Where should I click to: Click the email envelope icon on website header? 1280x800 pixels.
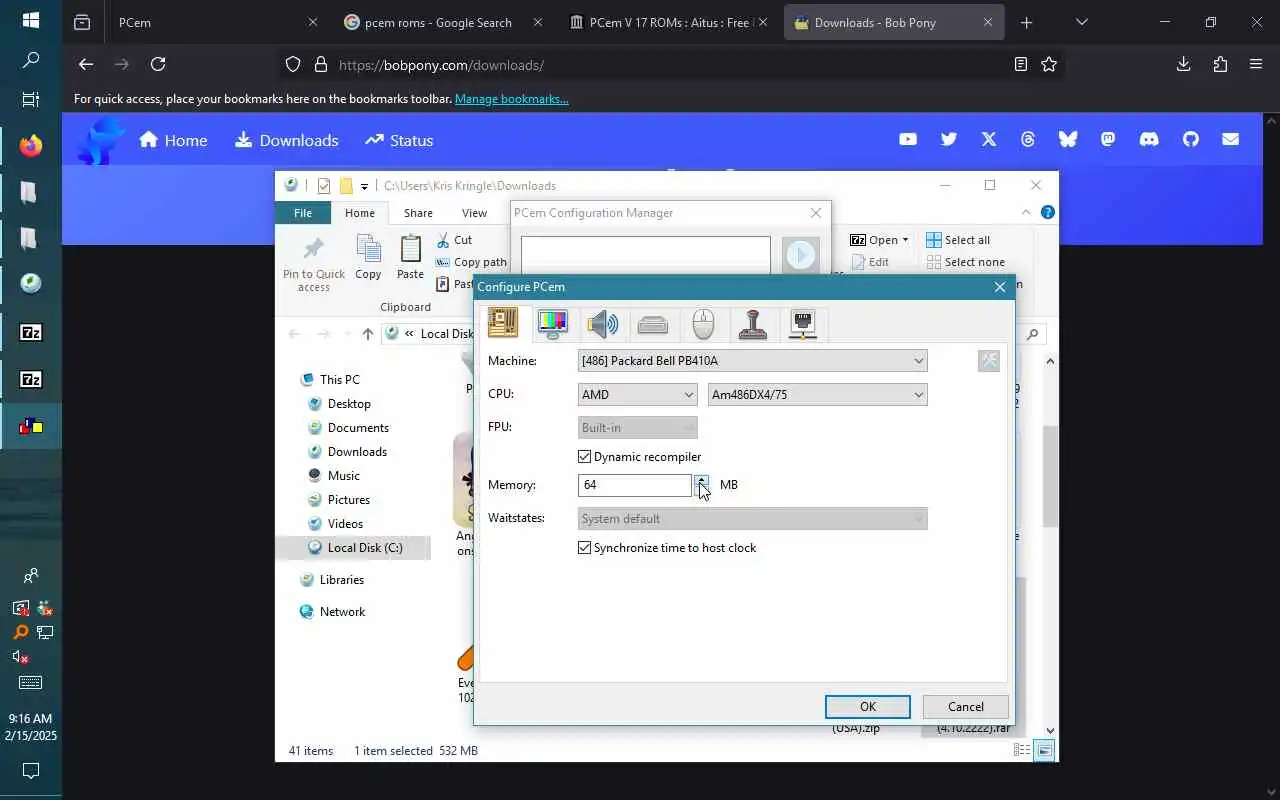pos(1231,140)
